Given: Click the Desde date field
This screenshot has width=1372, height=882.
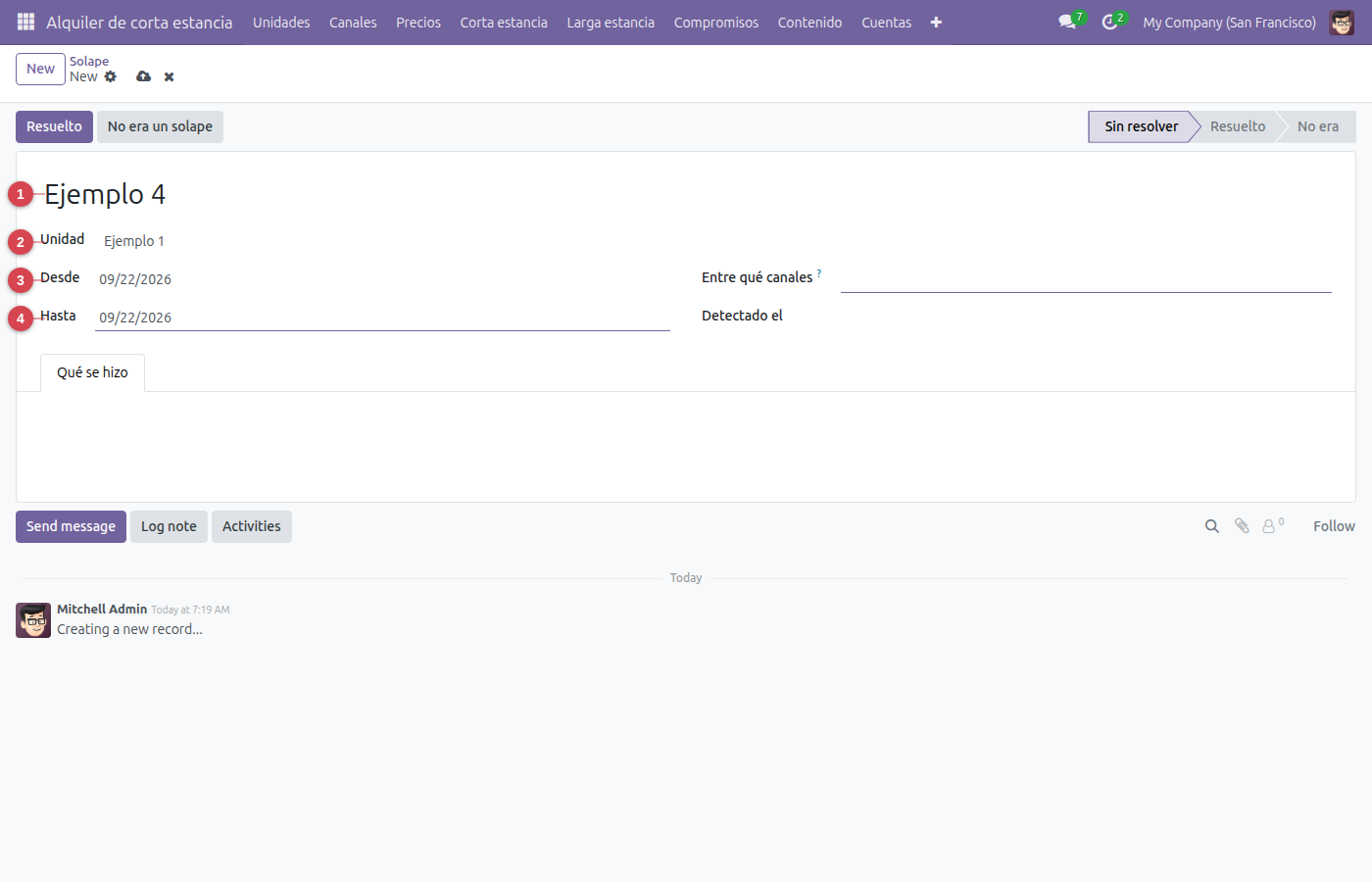Looking at the screenshot, I should pos(382,279).
